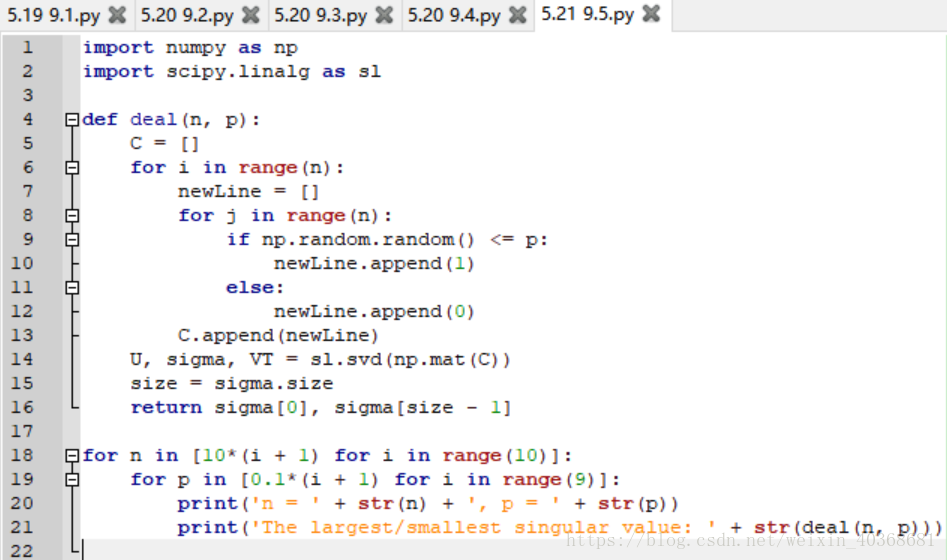Click line number 1 in the gutter
The image size is (947, 560).
point(27,47)
